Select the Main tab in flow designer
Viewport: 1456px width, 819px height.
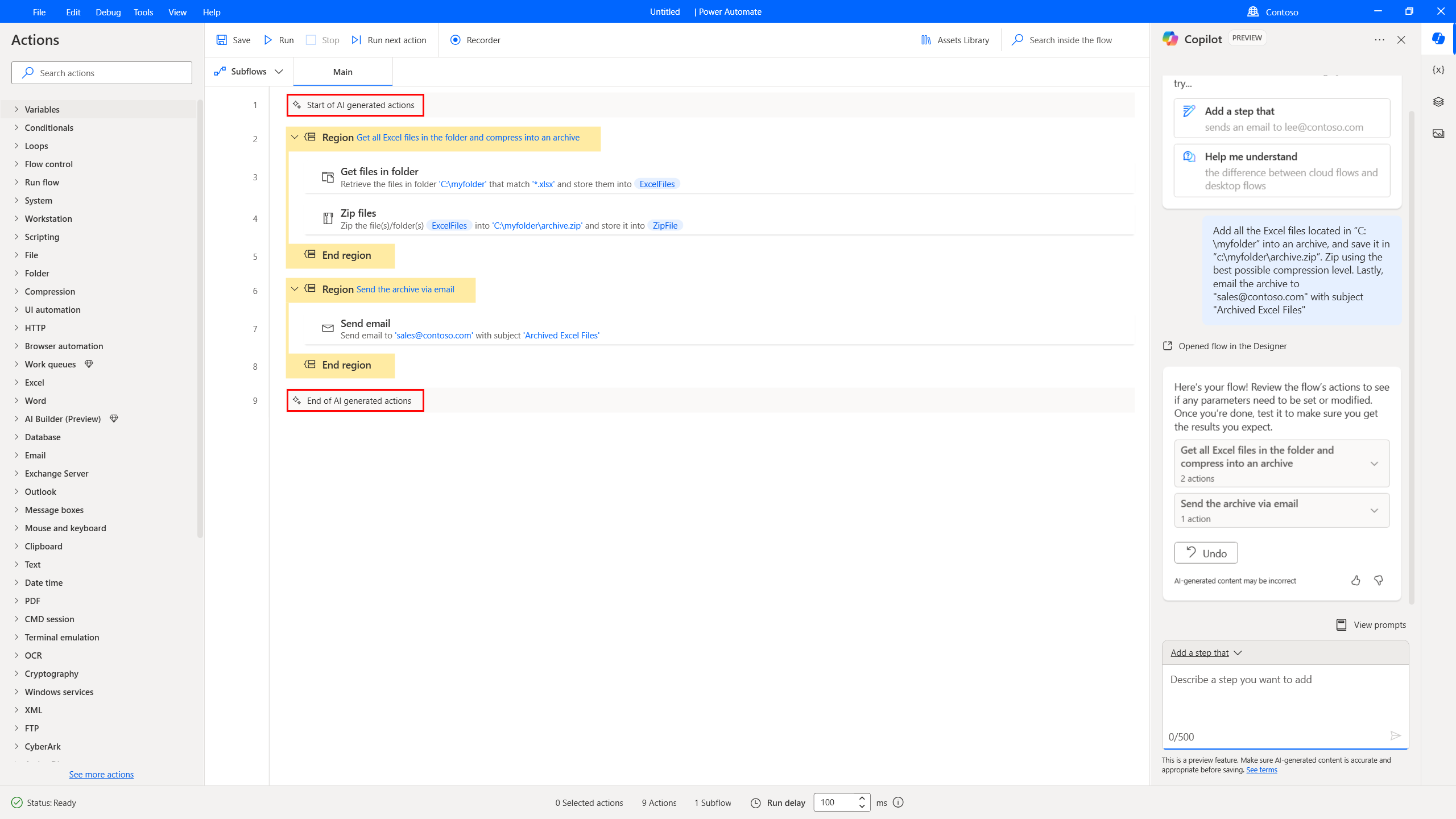click(x=342, y=71)
